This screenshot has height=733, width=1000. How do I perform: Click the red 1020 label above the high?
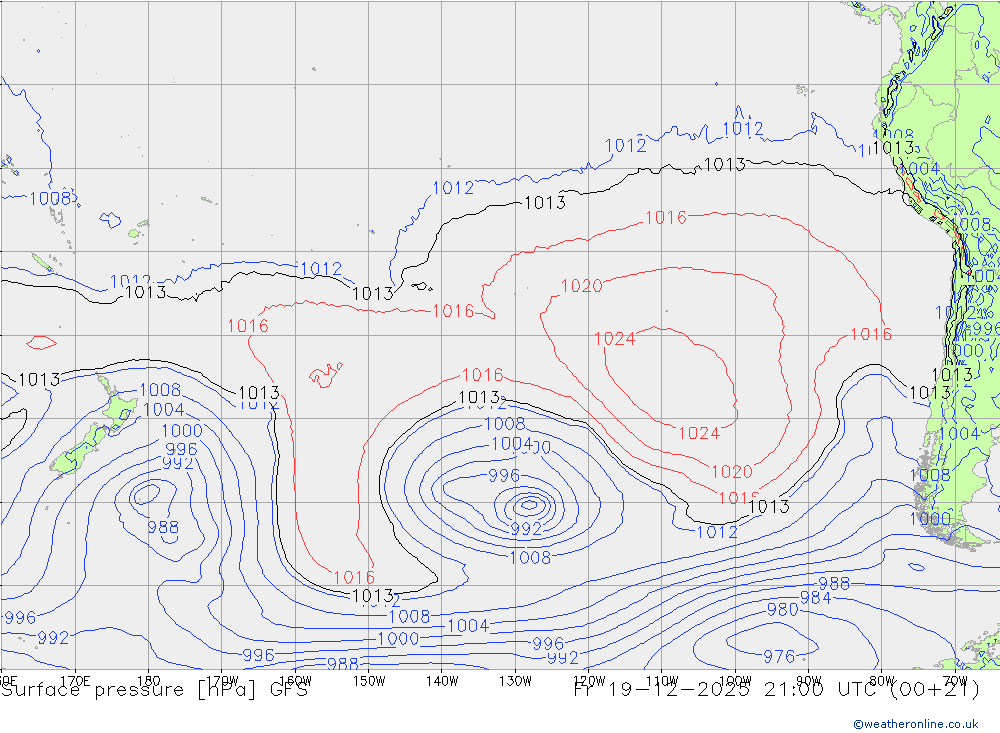click(581, 287)
